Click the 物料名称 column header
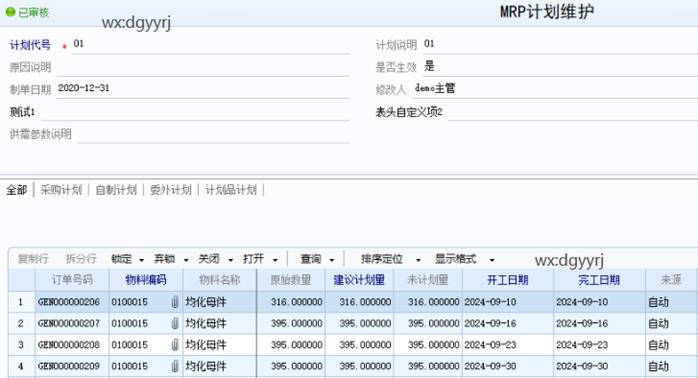The width and height of the screenshot is (698, 378). 219,280
